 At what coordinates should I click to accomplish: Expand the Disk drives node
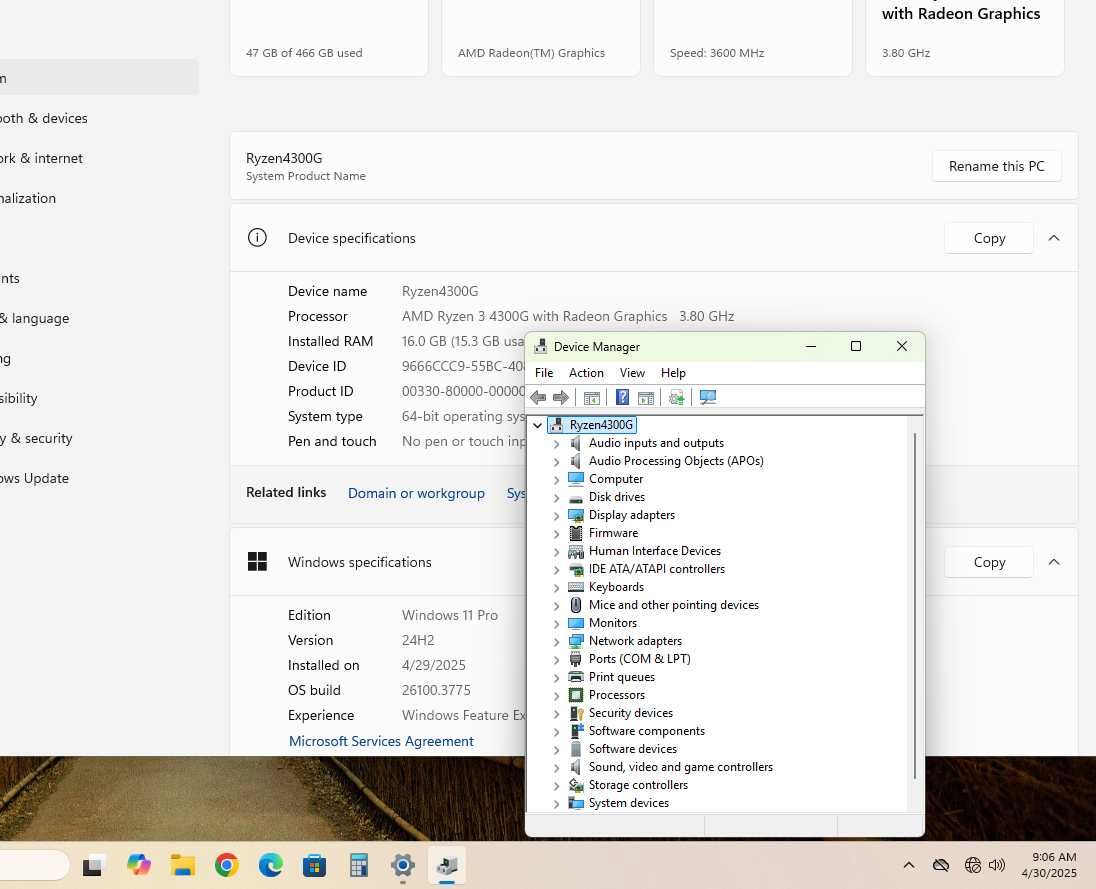point(556,498)
